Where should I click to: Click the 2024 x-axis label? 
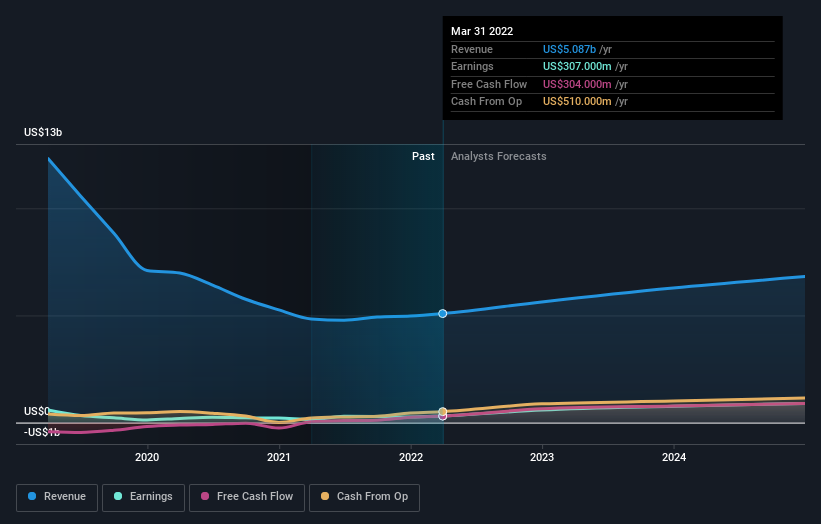point(674,457)
